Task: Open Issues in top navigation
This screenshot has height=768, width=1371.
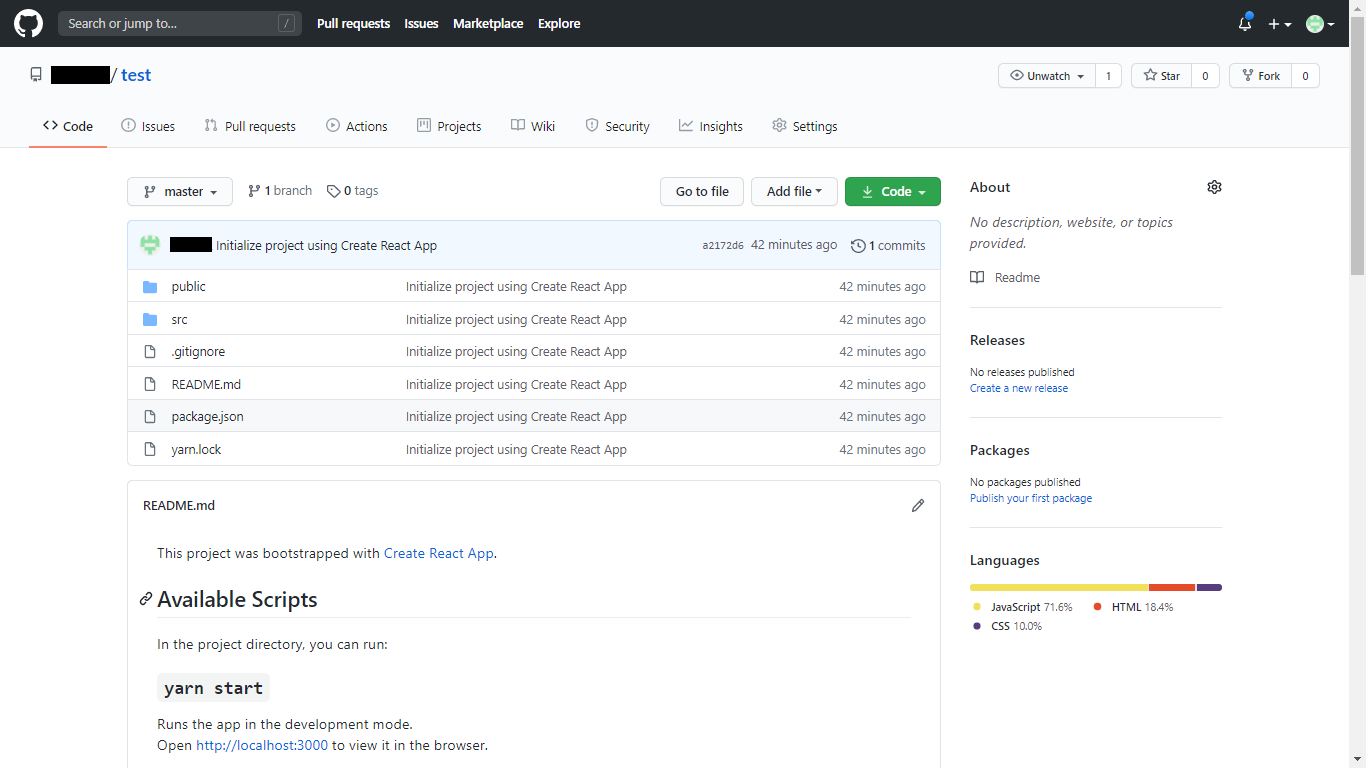Action: pos(421,24)
